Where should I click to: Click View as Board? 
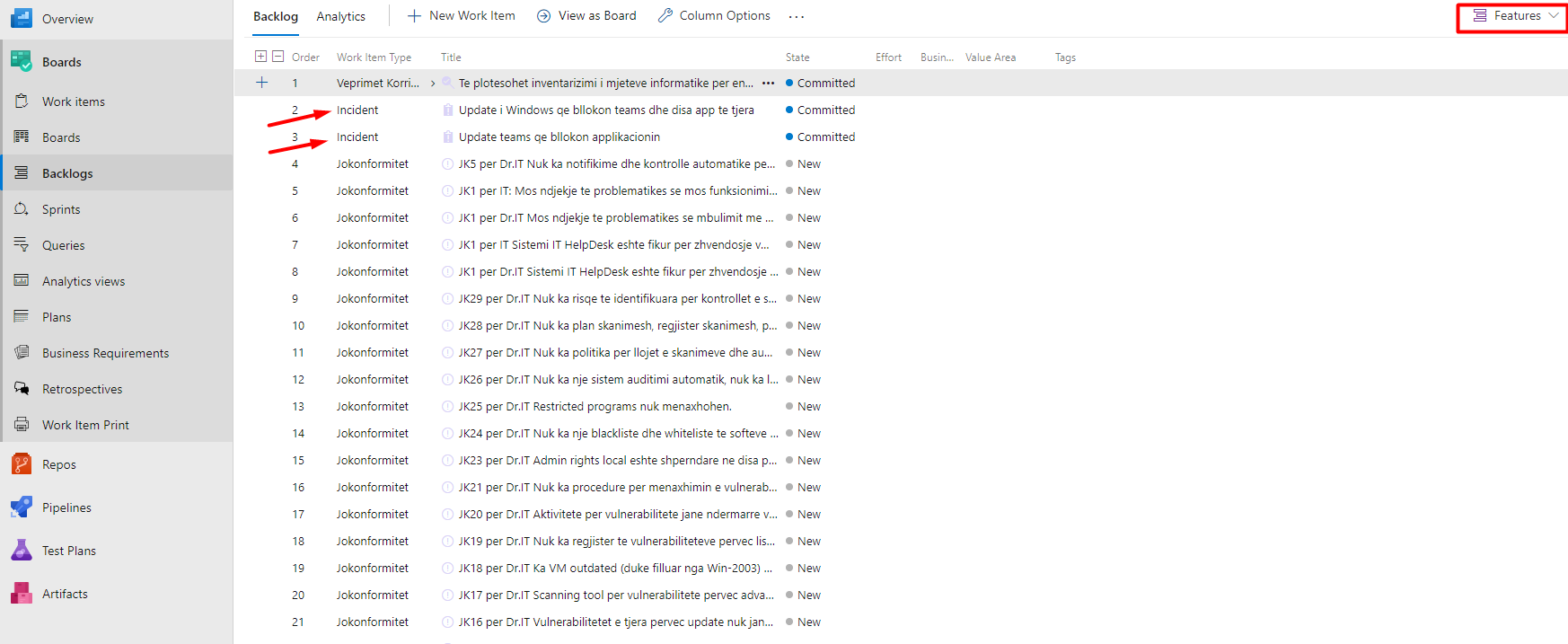(586, 16)
